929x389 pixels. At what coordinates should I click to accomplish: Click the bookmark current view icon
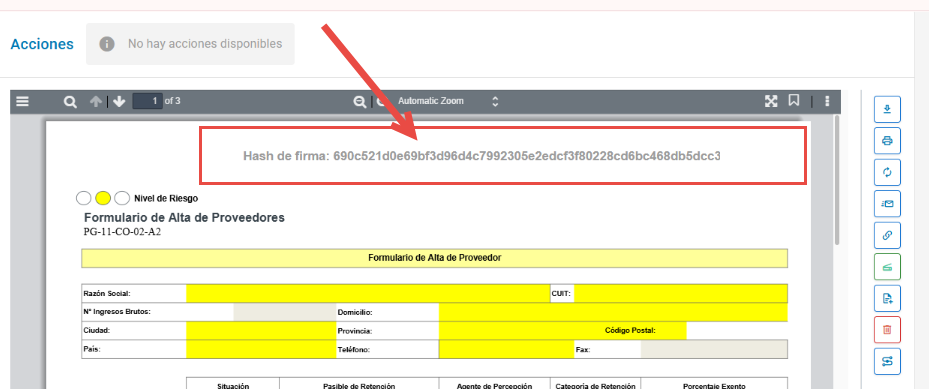pyautogui.click(x=794, y=101)
